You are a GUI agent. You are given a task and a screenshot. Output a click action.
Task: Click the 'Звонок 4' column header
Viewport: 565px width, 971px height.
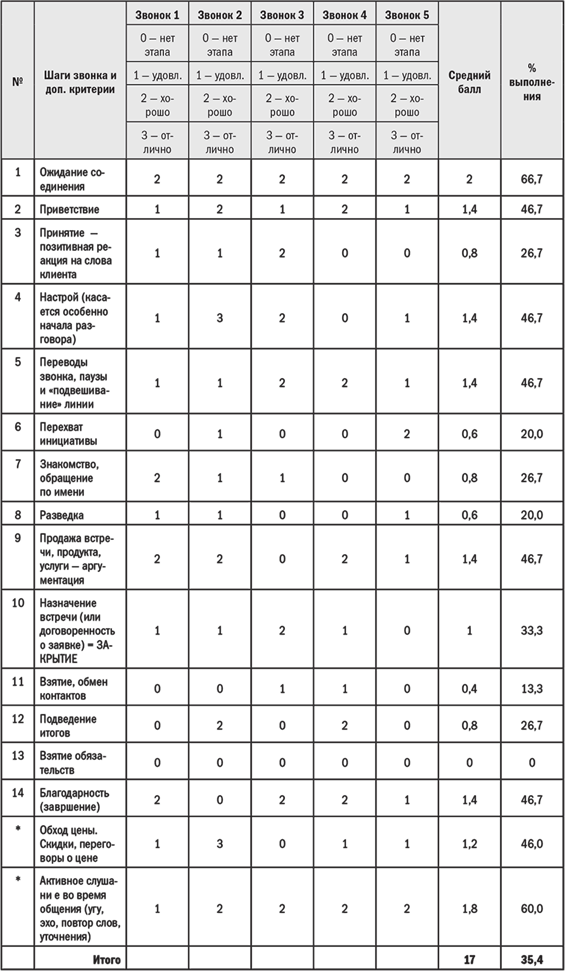coord(345,13)
